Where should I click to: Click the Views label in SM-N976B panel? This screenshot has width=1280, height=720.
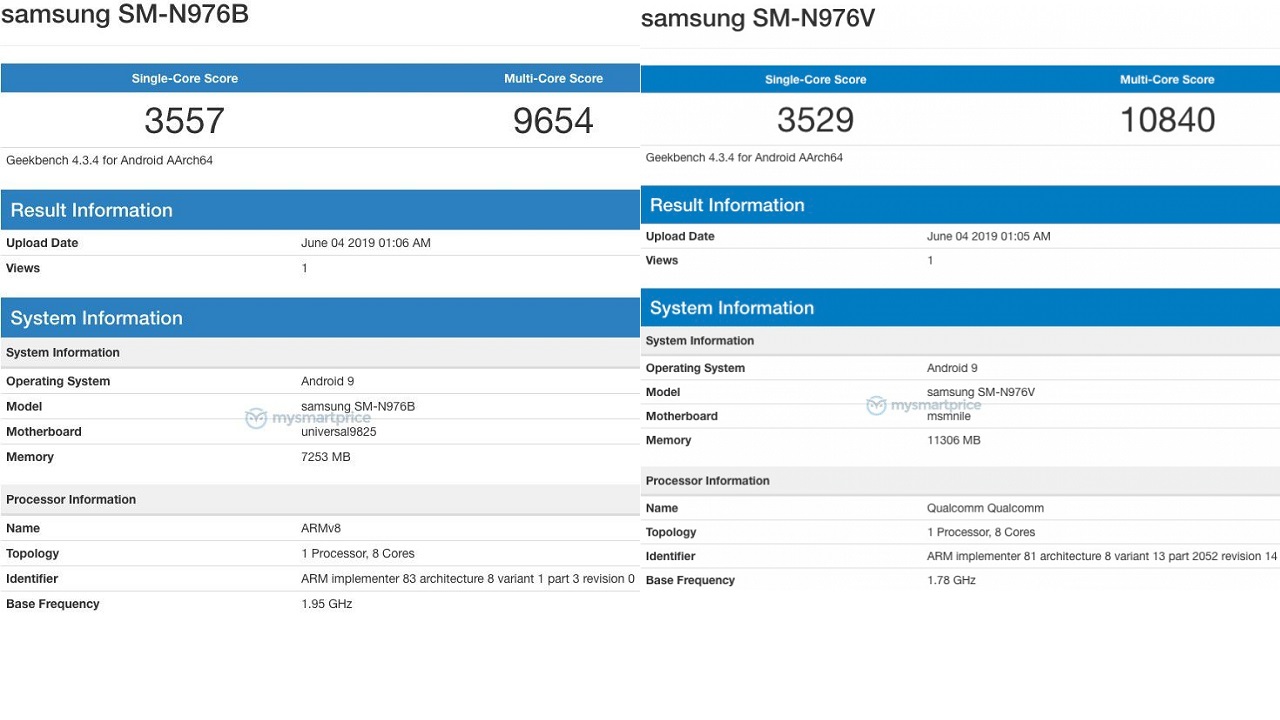coord(23,268)
